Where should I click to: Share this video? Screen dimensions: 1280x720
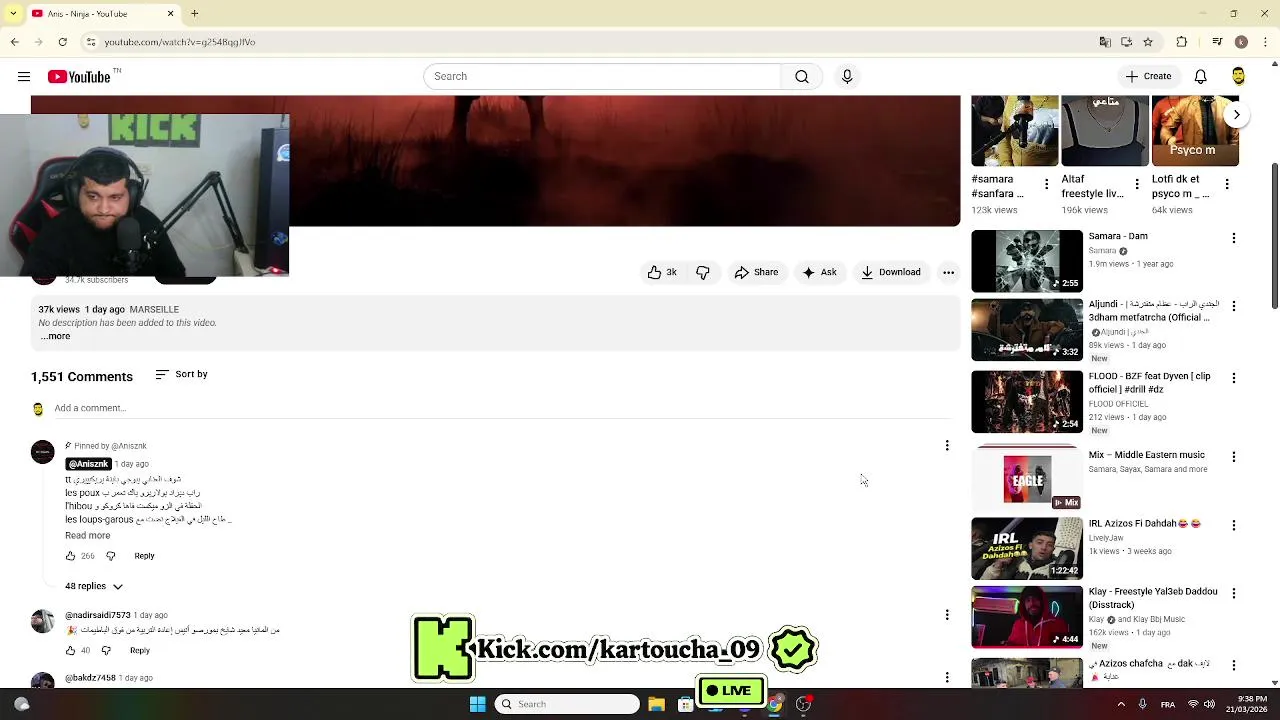(756, 272)
